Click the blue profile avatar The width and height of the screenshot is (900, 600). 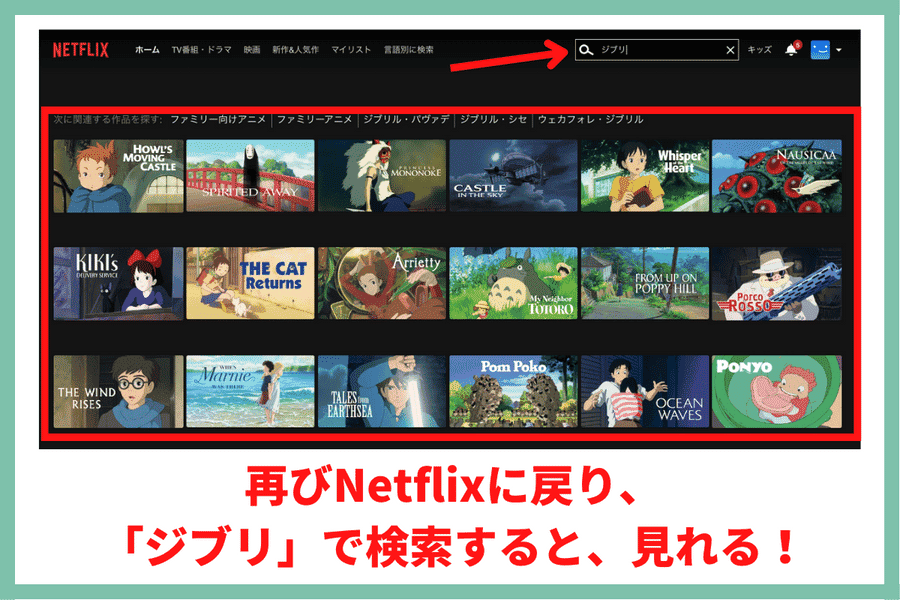click(x=820, y=50)
